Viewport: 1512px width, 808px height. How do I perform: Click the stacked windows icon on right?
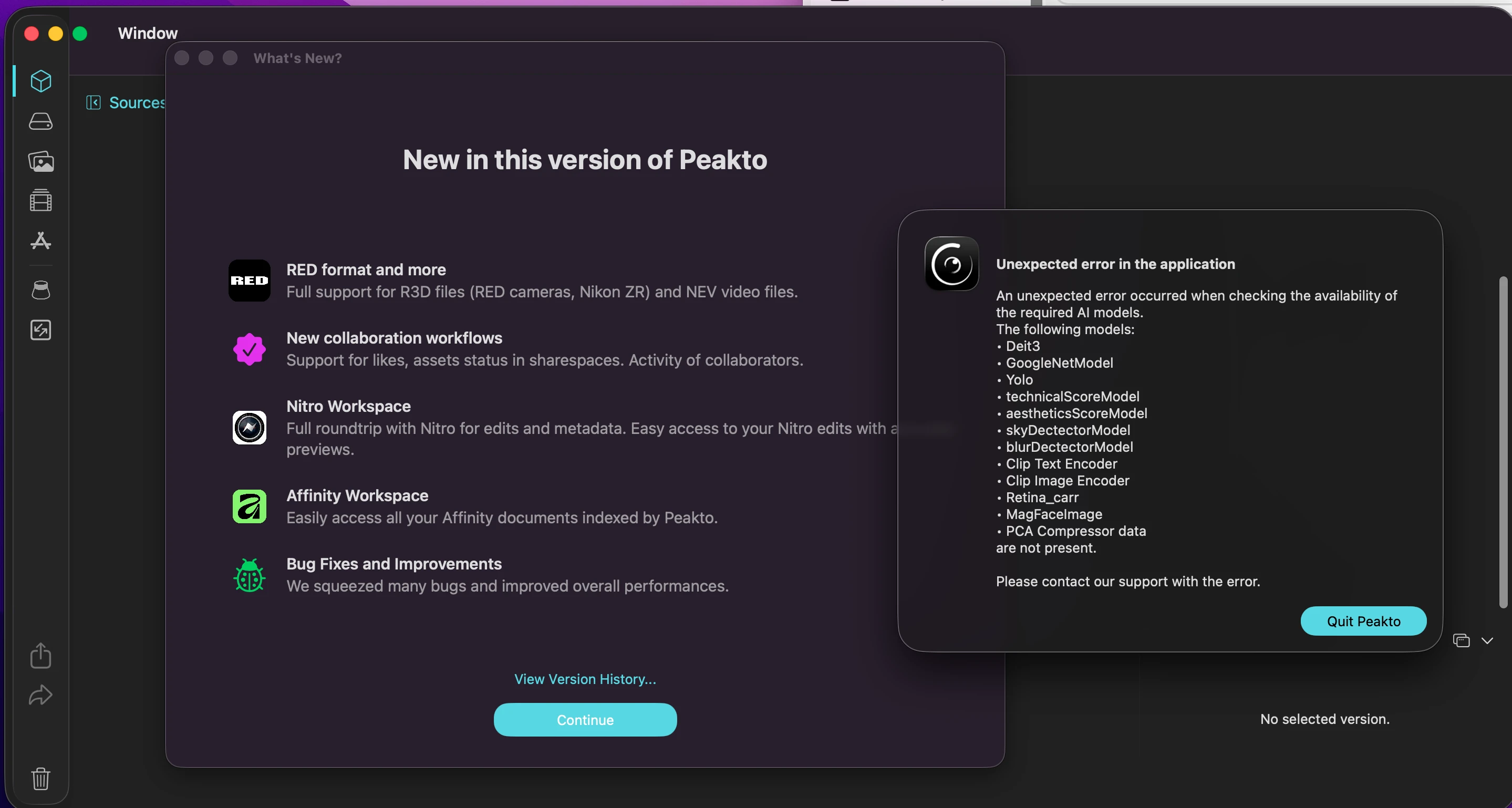[1461, 640]
